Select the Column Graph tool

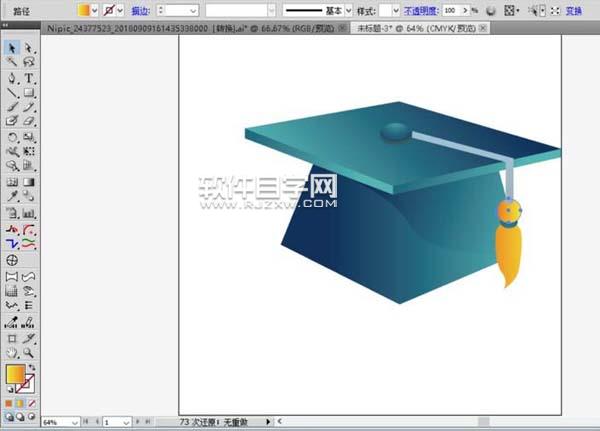(x=29, y=213)
